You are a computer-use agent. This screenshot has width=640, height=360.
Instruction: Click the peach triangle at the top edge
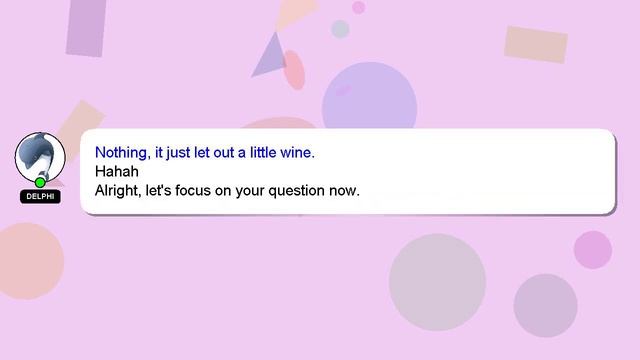coord(294,13)
